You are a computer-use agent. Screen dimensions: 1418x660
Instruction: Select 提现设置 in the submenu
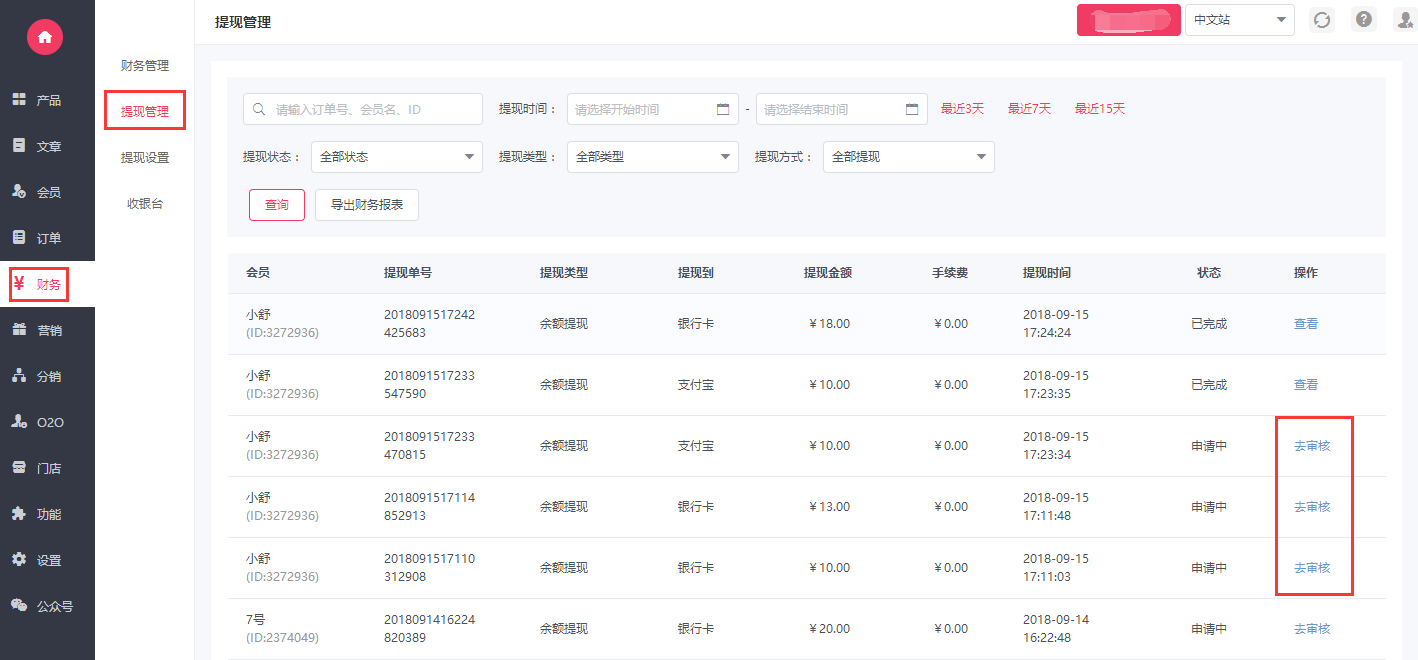coord(145,158)
